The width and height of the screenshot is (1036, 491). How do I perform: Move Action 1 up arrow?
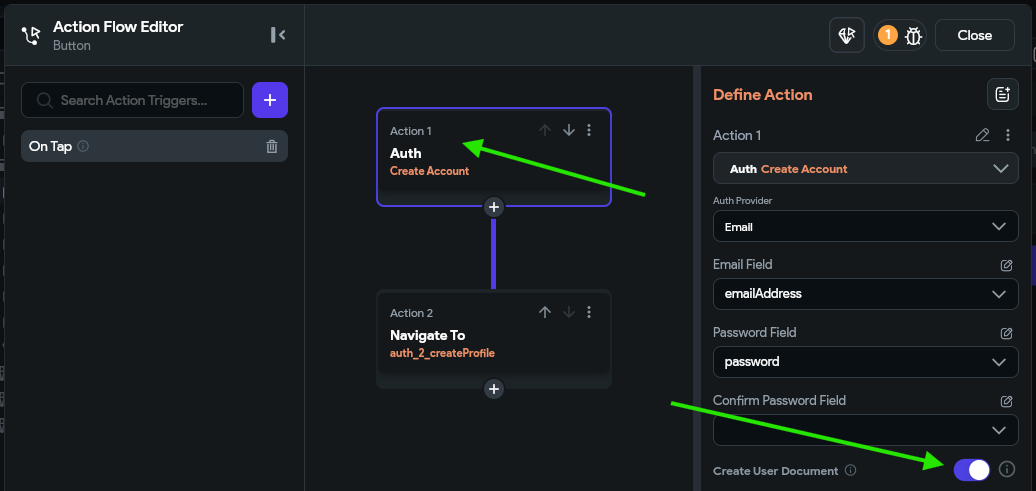tap(545, 130)
